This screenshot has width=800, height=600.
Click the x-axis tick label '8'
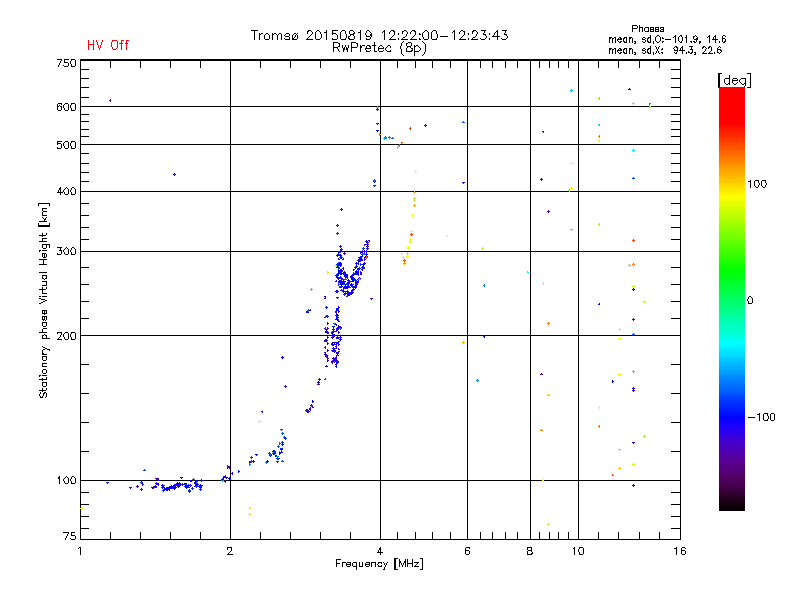[530, 551]
